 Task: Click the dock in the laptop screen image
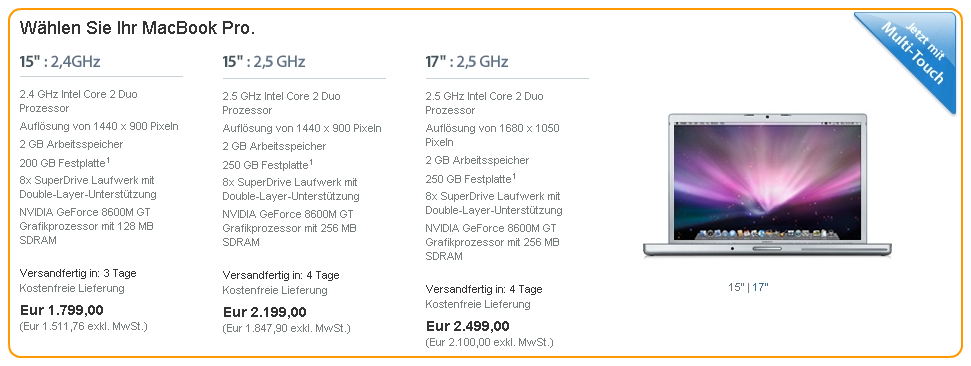click(767, 234)
